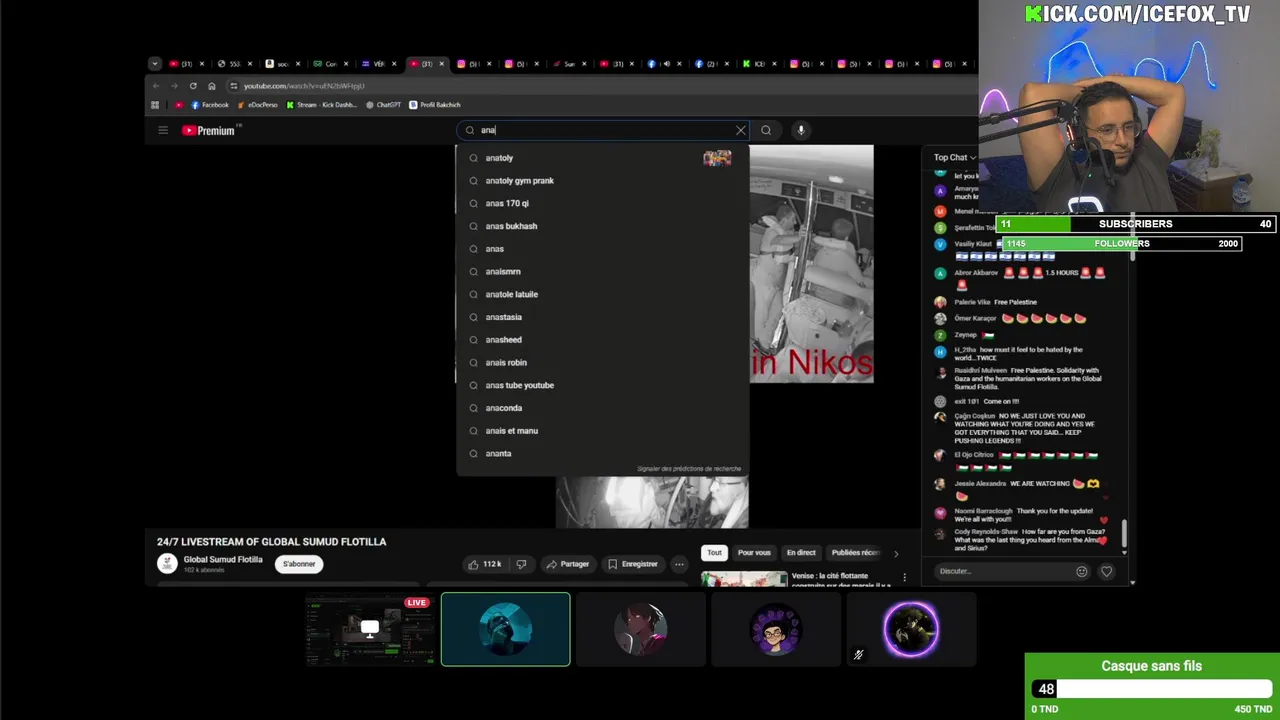The height and width of the screenshot is (720, 1280).
Task: Open the eDocPerso bookmark
Action: click(258, 105)
